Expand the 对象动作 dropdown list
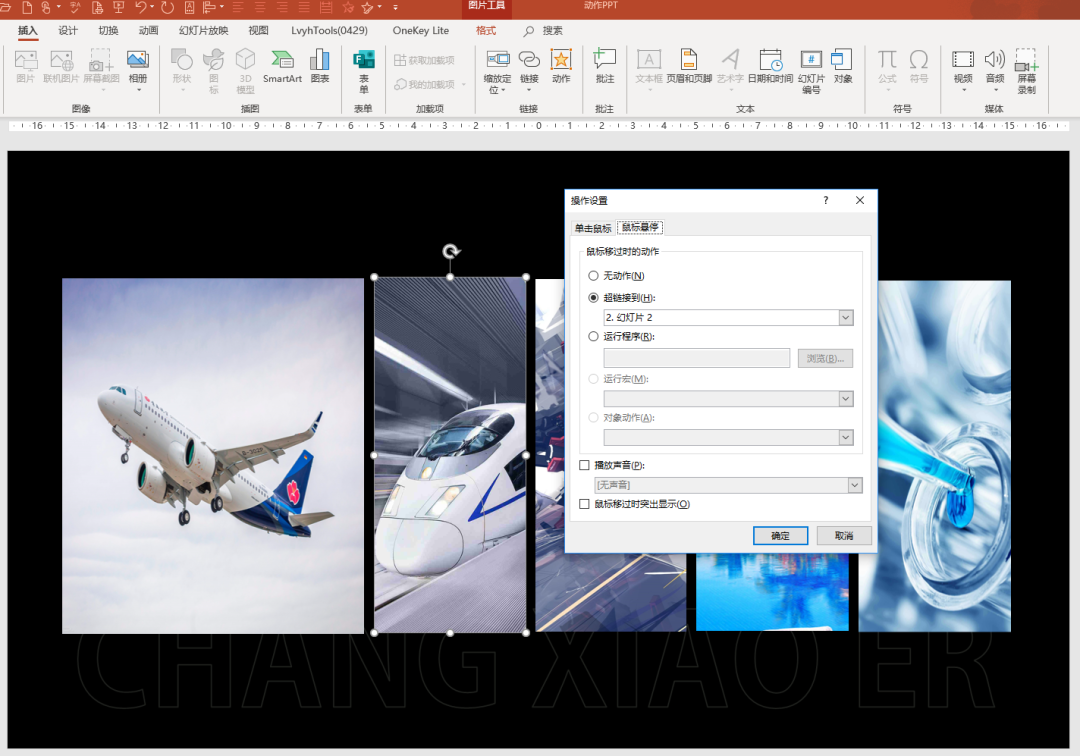This screenshot has width=1080, height=756. 846,437
